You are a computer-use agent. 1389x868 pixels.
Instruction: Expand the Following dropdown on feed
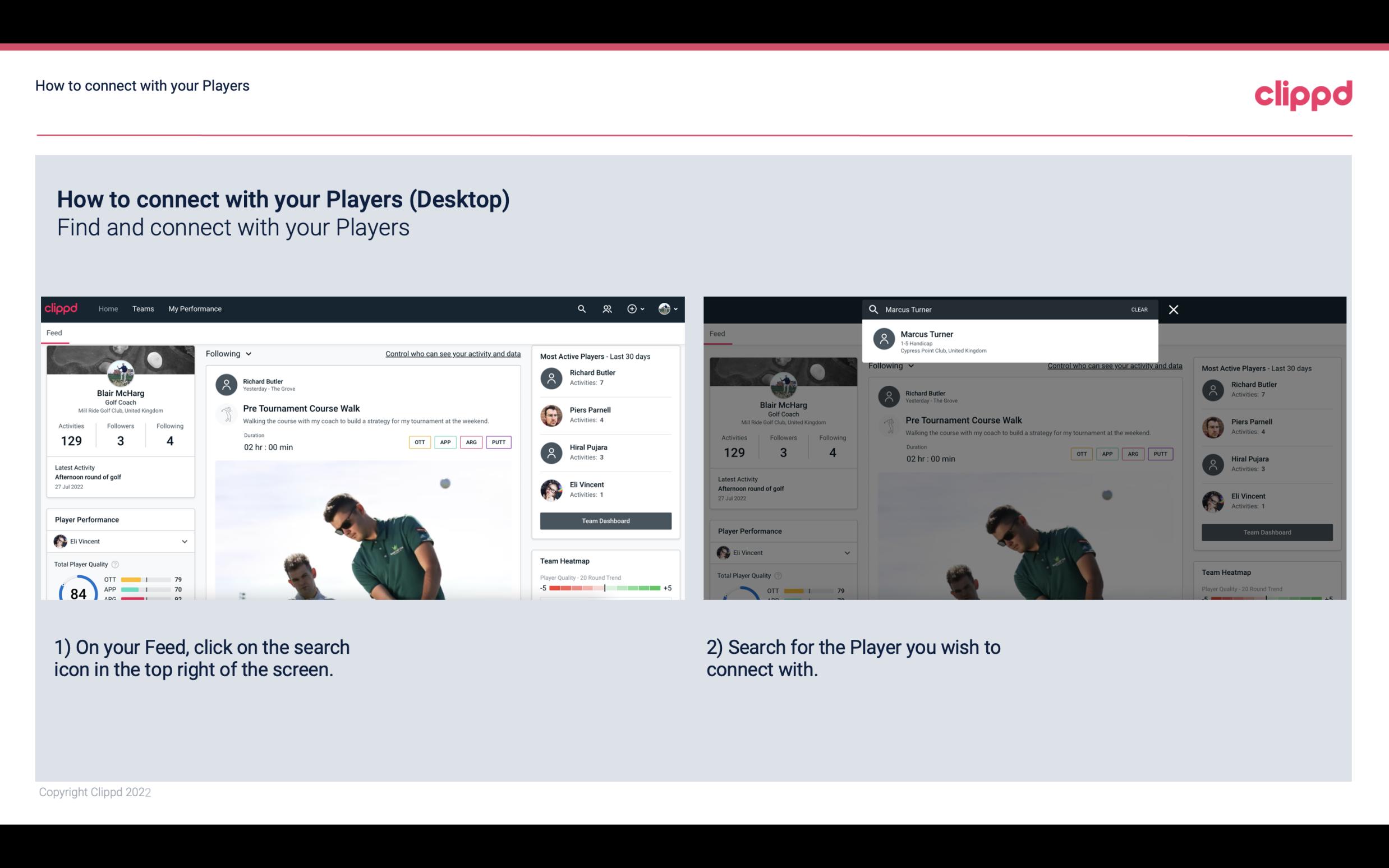click(x=228, y=353)
